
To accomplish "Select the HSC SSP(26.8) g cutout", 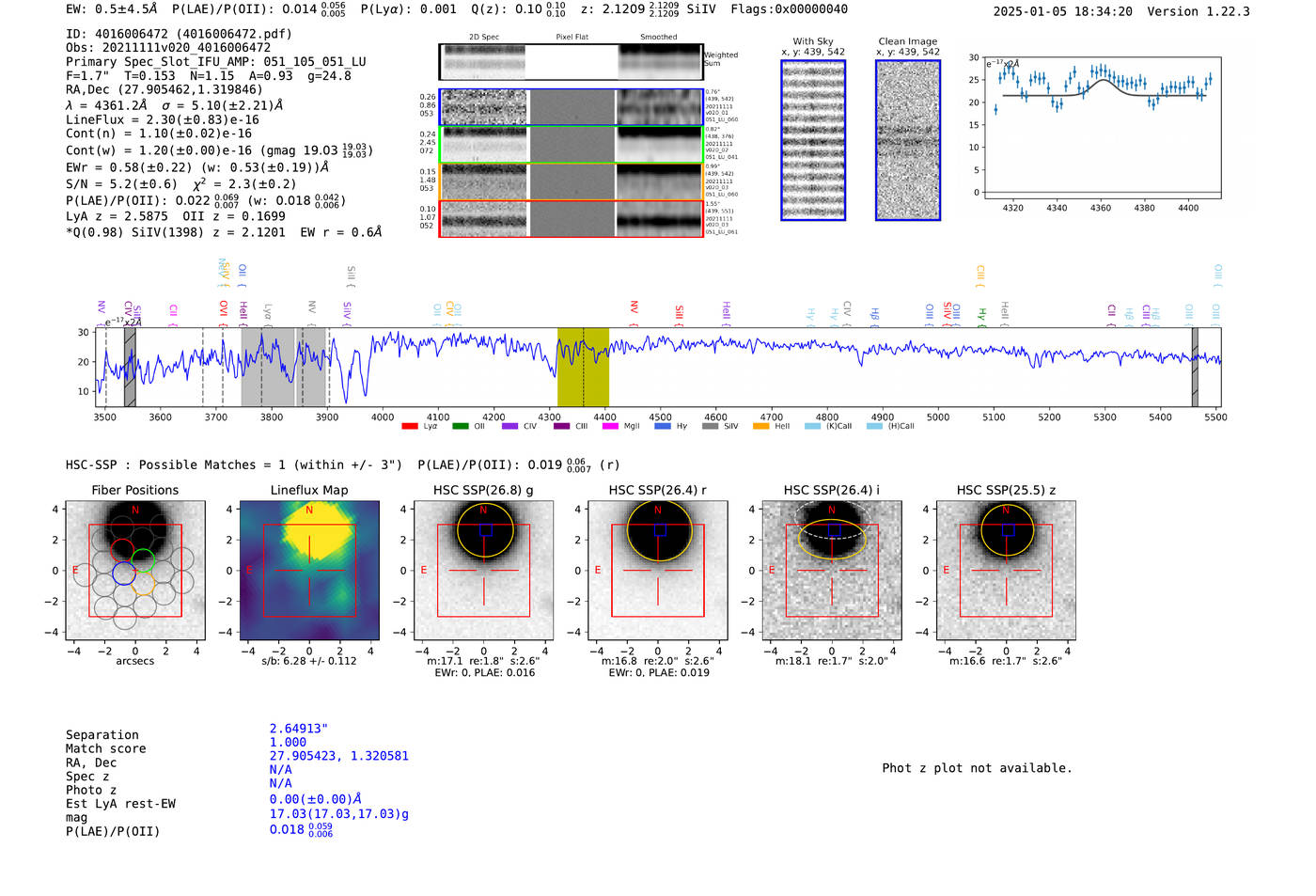I will [x=483, y=571].
